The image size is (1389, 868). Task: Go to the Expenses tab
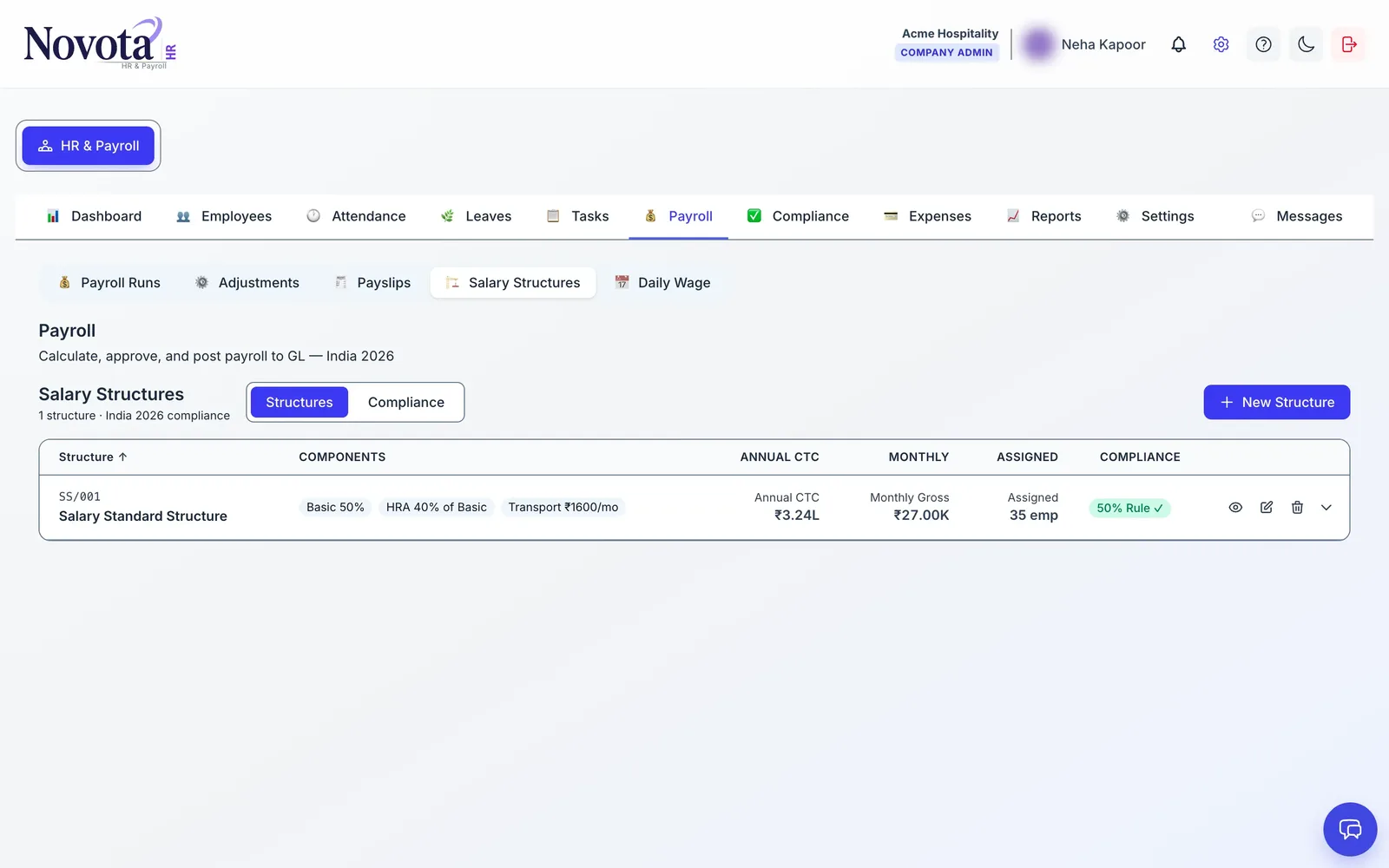927,216
